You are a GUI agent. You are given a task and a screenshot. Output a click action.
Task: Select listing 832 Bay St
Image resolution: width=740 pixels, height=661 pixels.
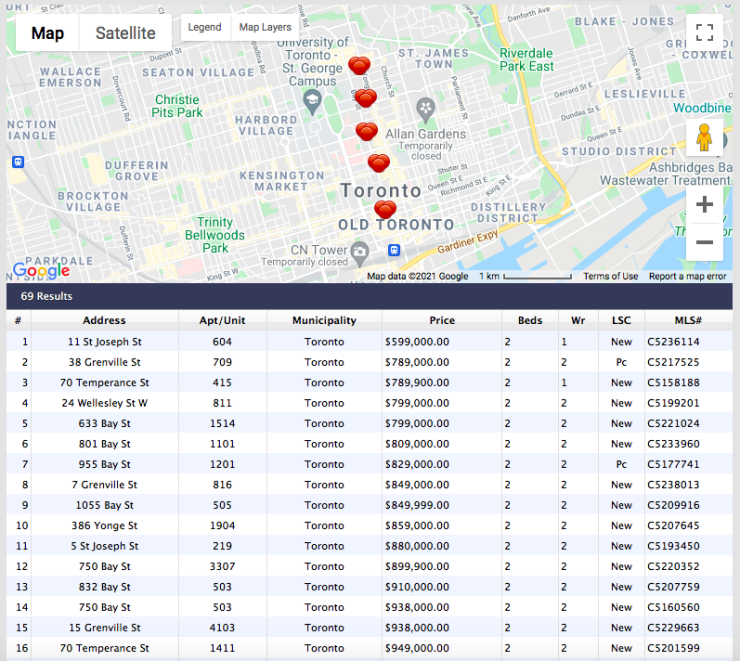(370, 586)
